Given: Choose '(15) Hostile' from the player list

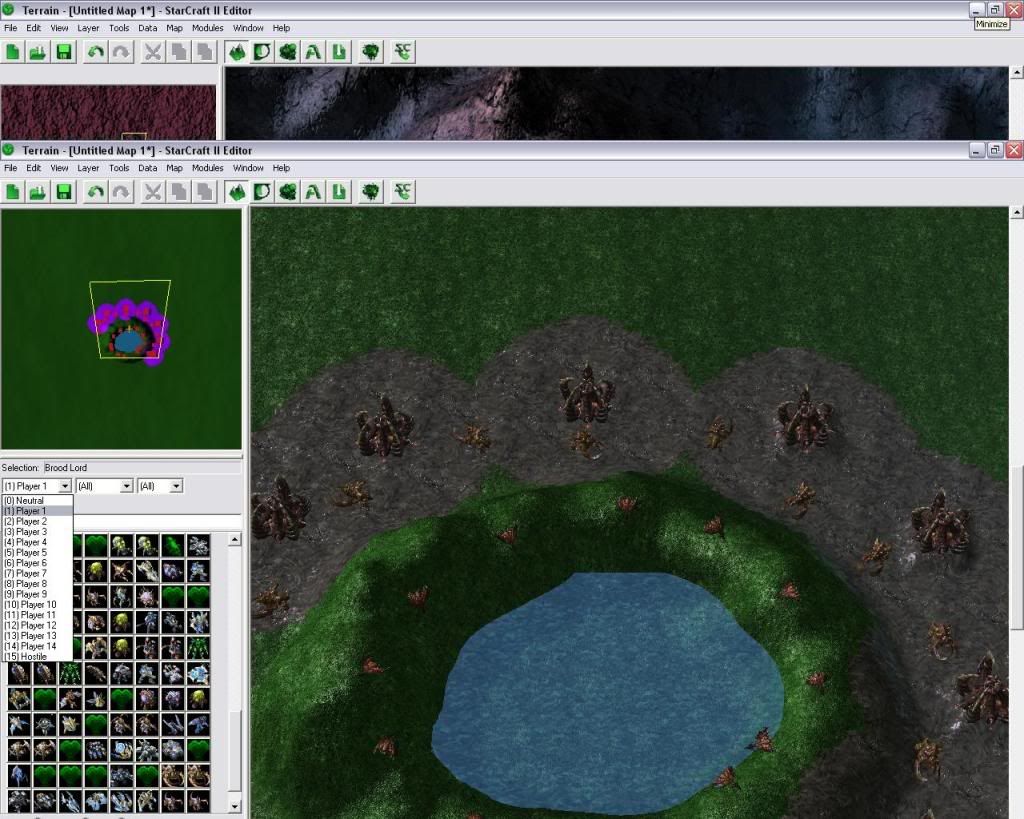Looking at the screenshot, I should pyautogui.click(x=37, y=656).
